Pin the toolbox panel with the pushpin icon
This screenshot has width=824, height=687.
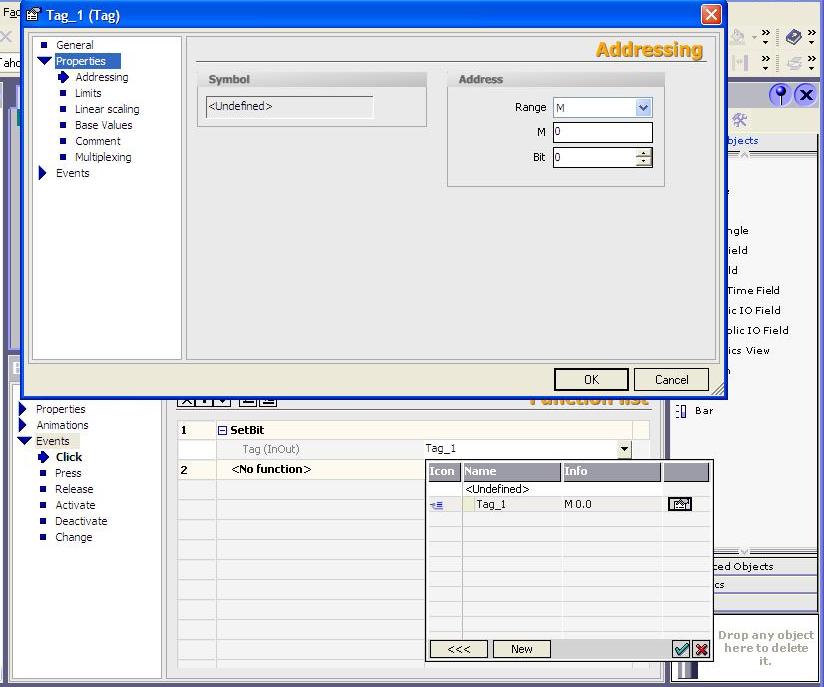click(x=779, y=94)
